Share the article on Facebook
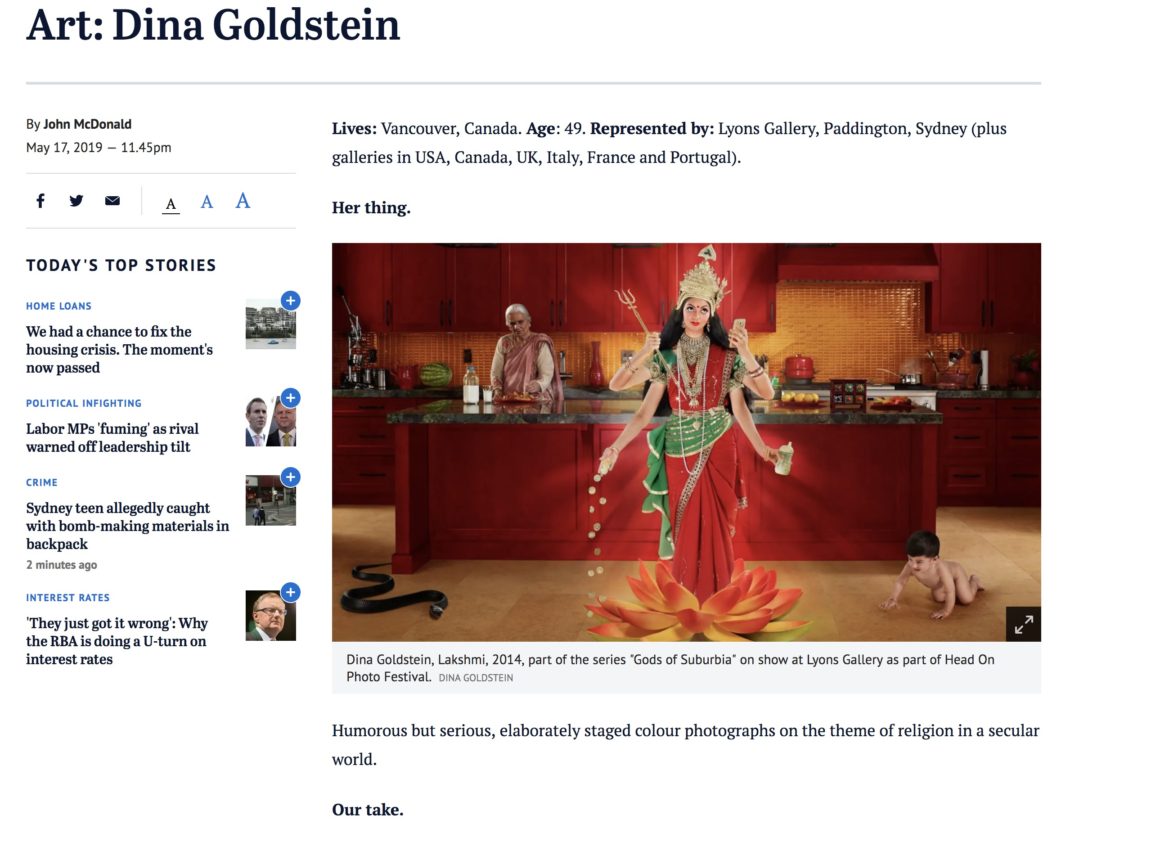The image size is (1160, 855). click(x=41, y=200)
